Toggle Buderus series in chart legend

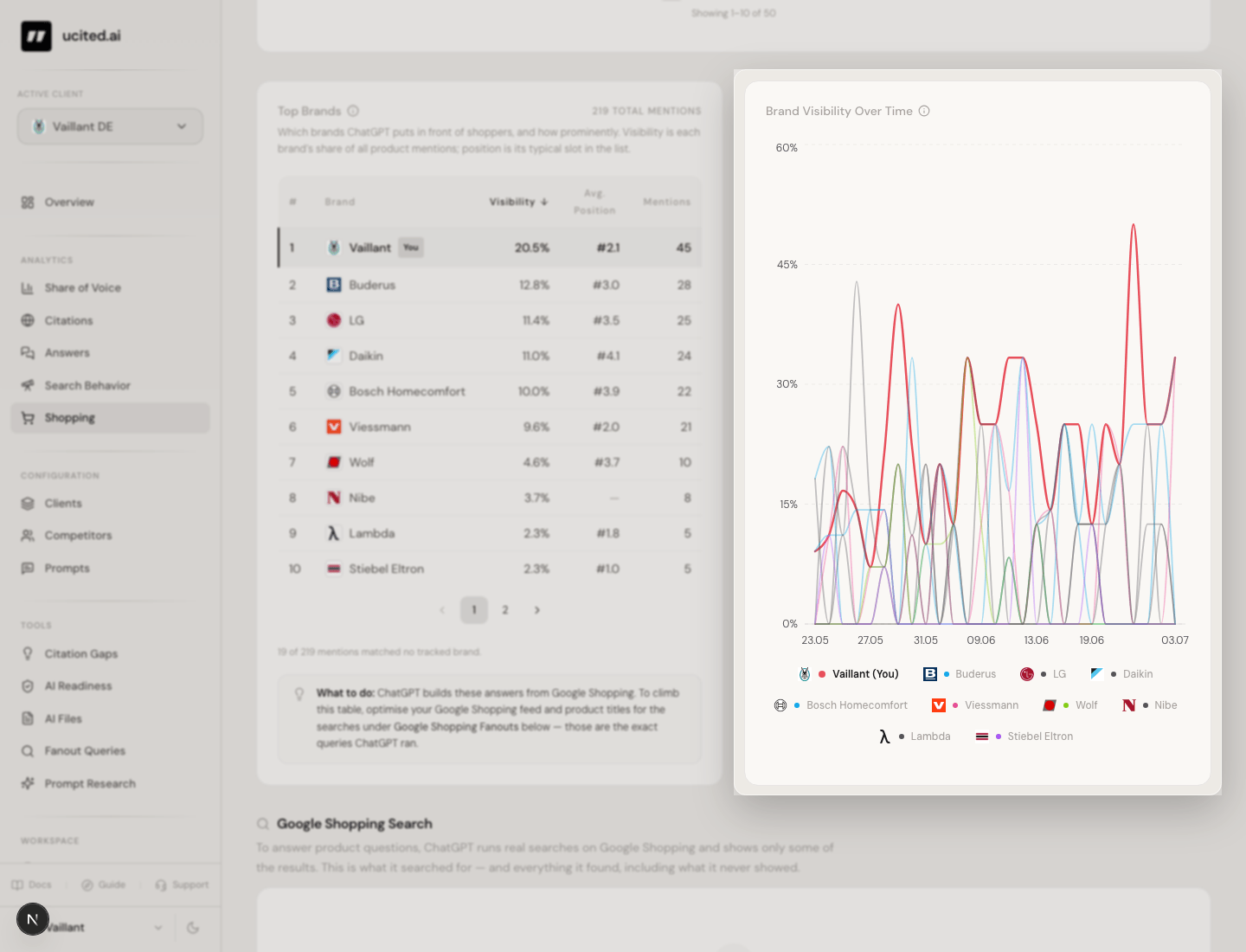click(960, 674)
